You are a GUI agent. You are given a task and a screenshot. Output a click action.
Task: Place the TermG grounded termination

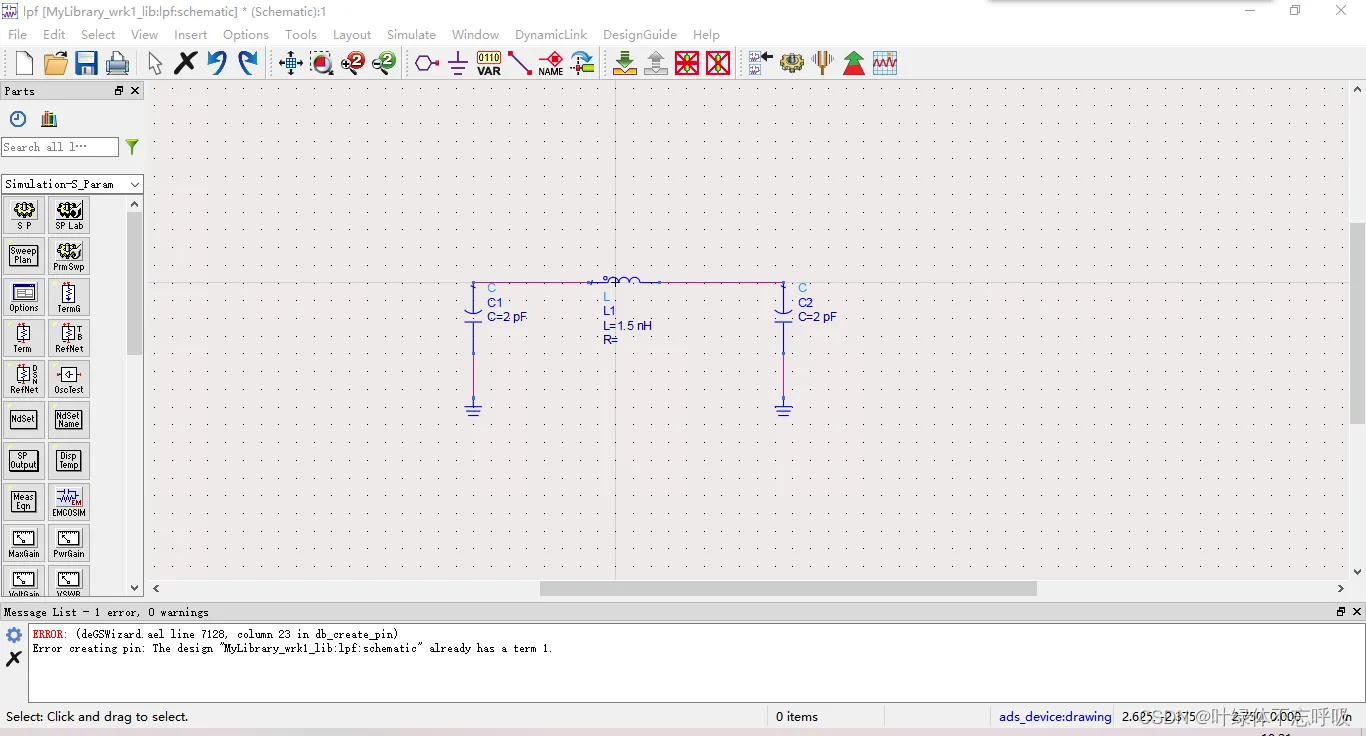coord(69,297)
